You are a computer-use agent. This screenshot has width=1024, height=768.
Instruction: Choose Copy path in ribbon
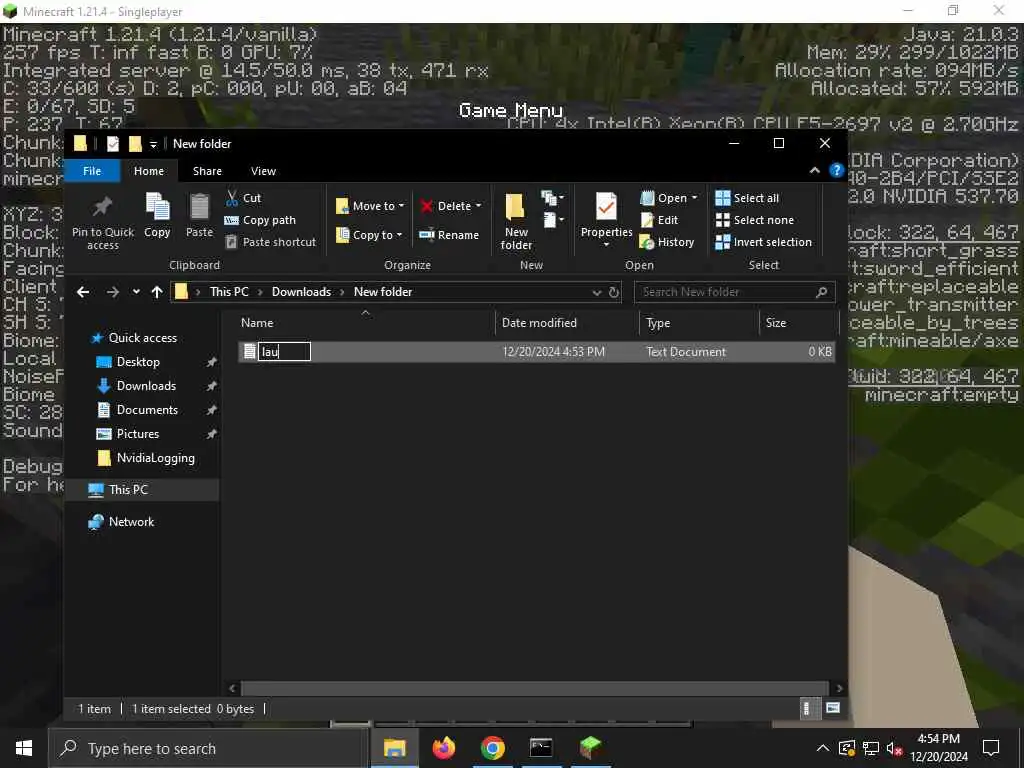tap(260, 220)
